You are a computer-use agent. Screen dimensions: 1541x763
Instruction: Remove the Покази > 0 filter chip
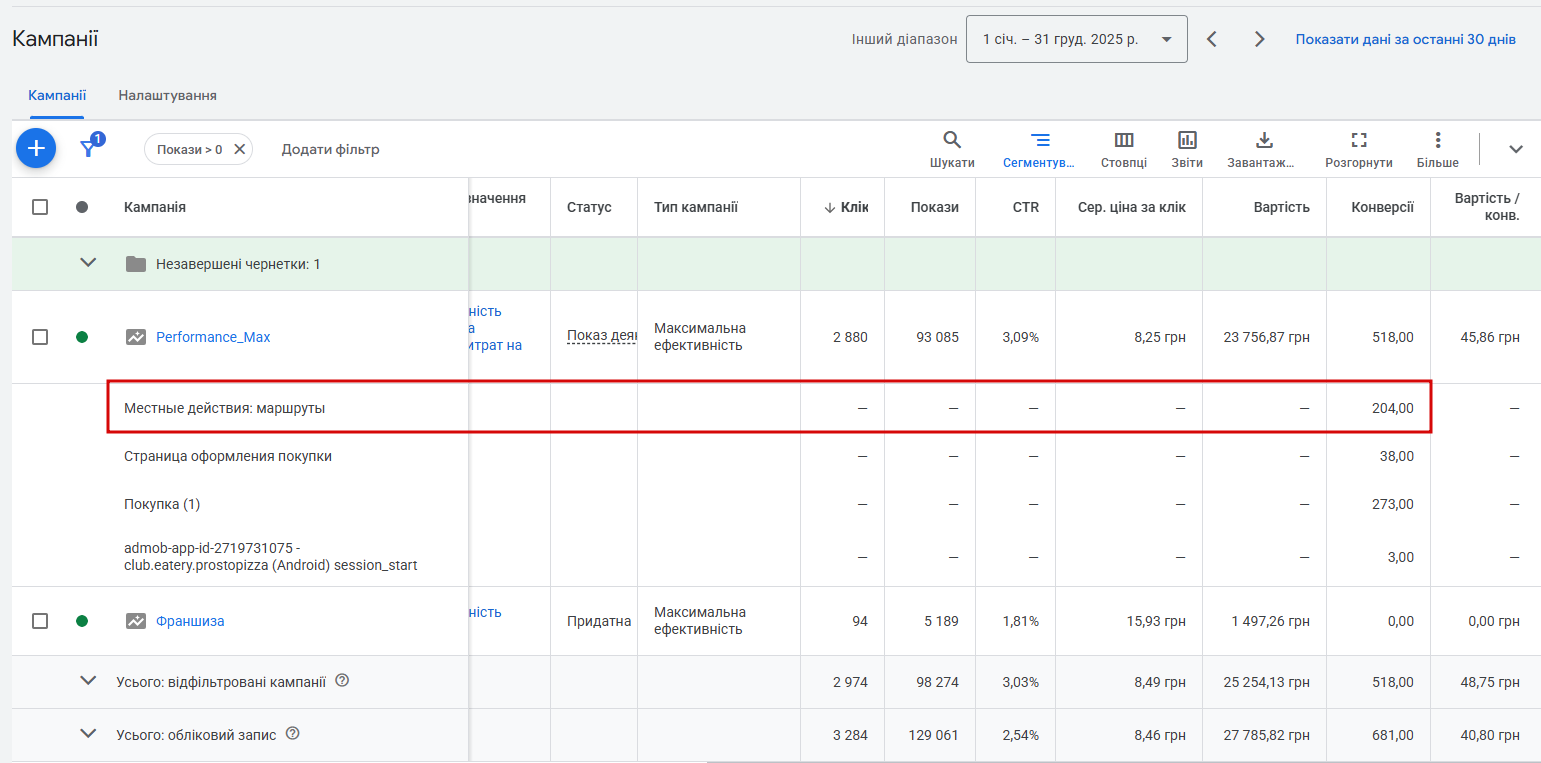[x=239, y=149]
